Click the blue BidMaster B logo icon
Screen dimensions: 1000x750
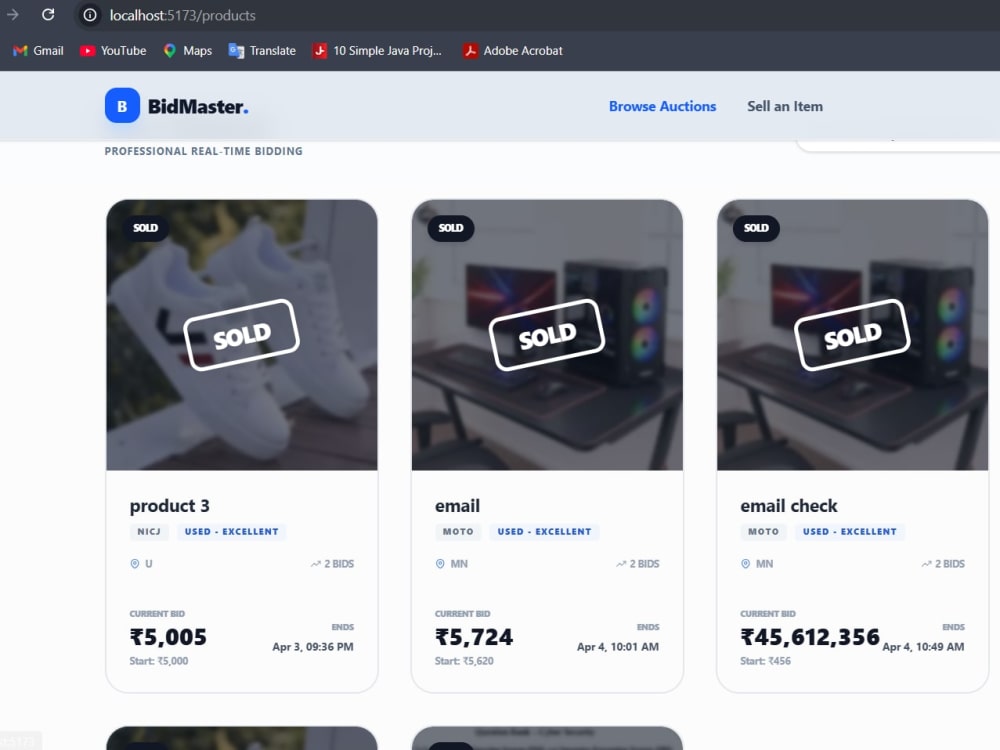point(122,105)
